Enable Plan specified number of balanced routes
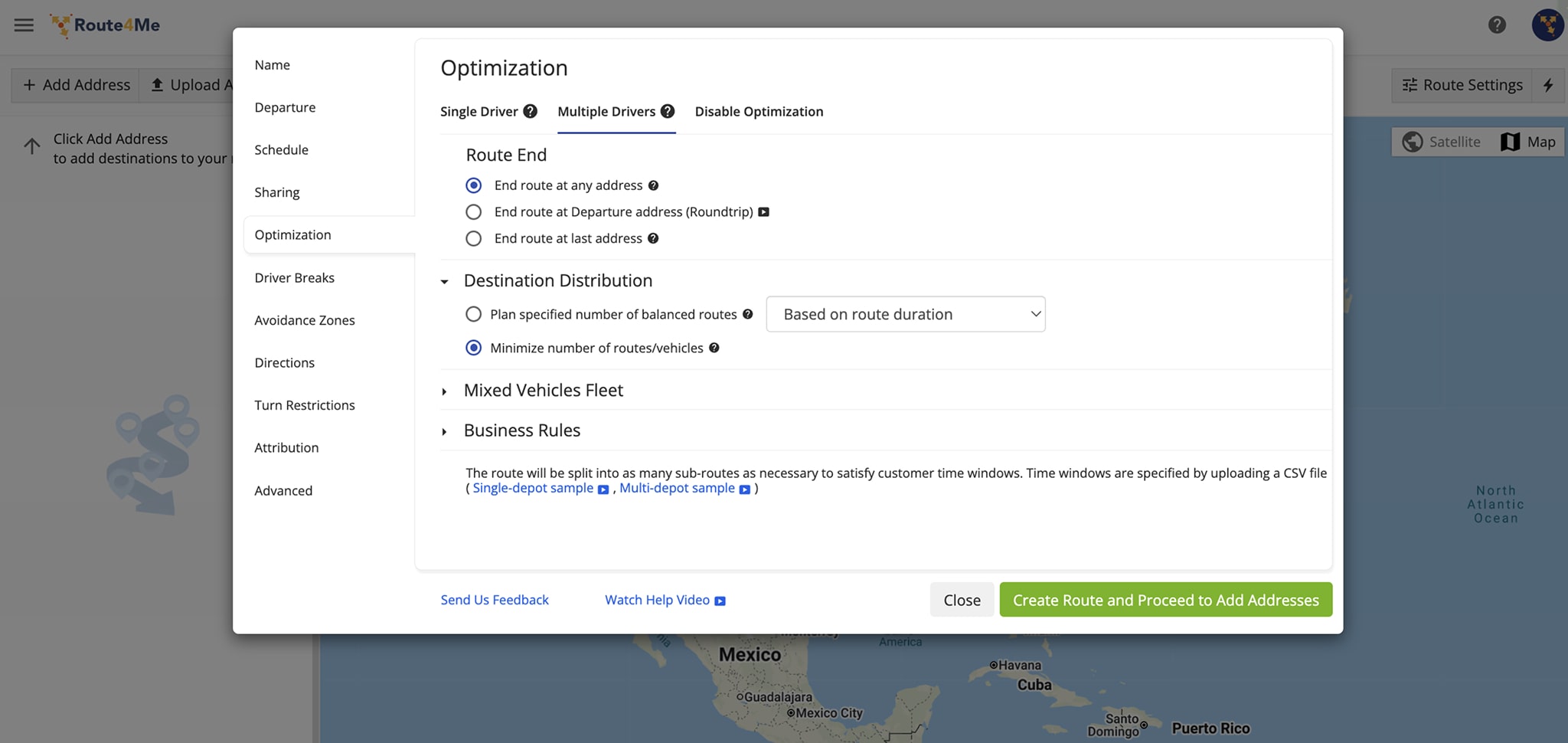The image size is (1568, 743). pos(472,314)
